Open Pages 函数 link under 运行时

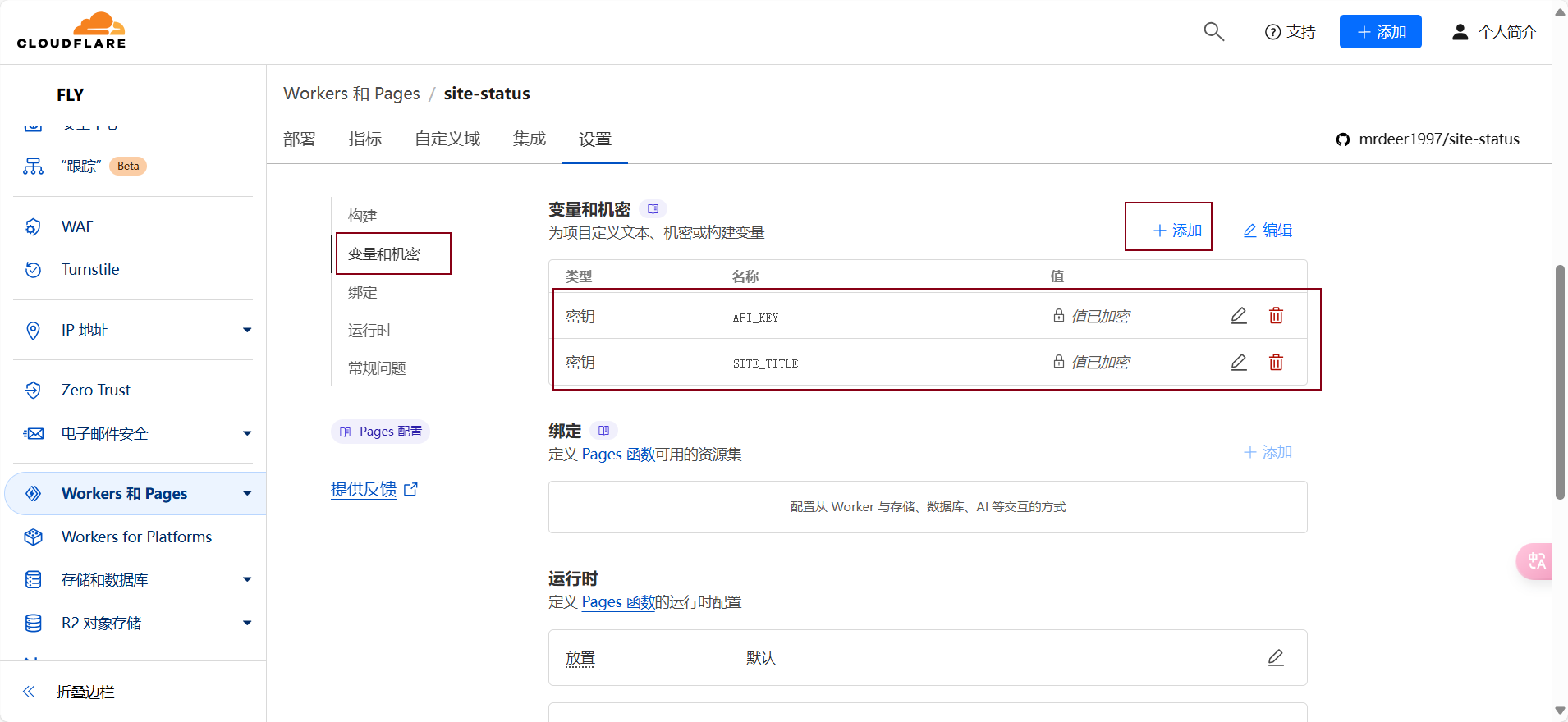[618, 601]
